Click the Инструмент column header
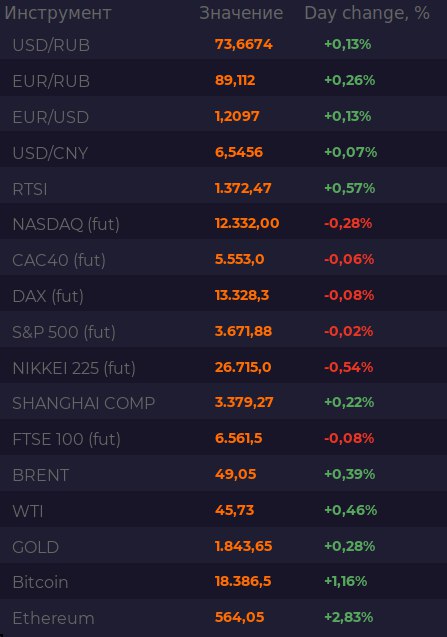This screenshot has height=637, width=447. (58, 13)
